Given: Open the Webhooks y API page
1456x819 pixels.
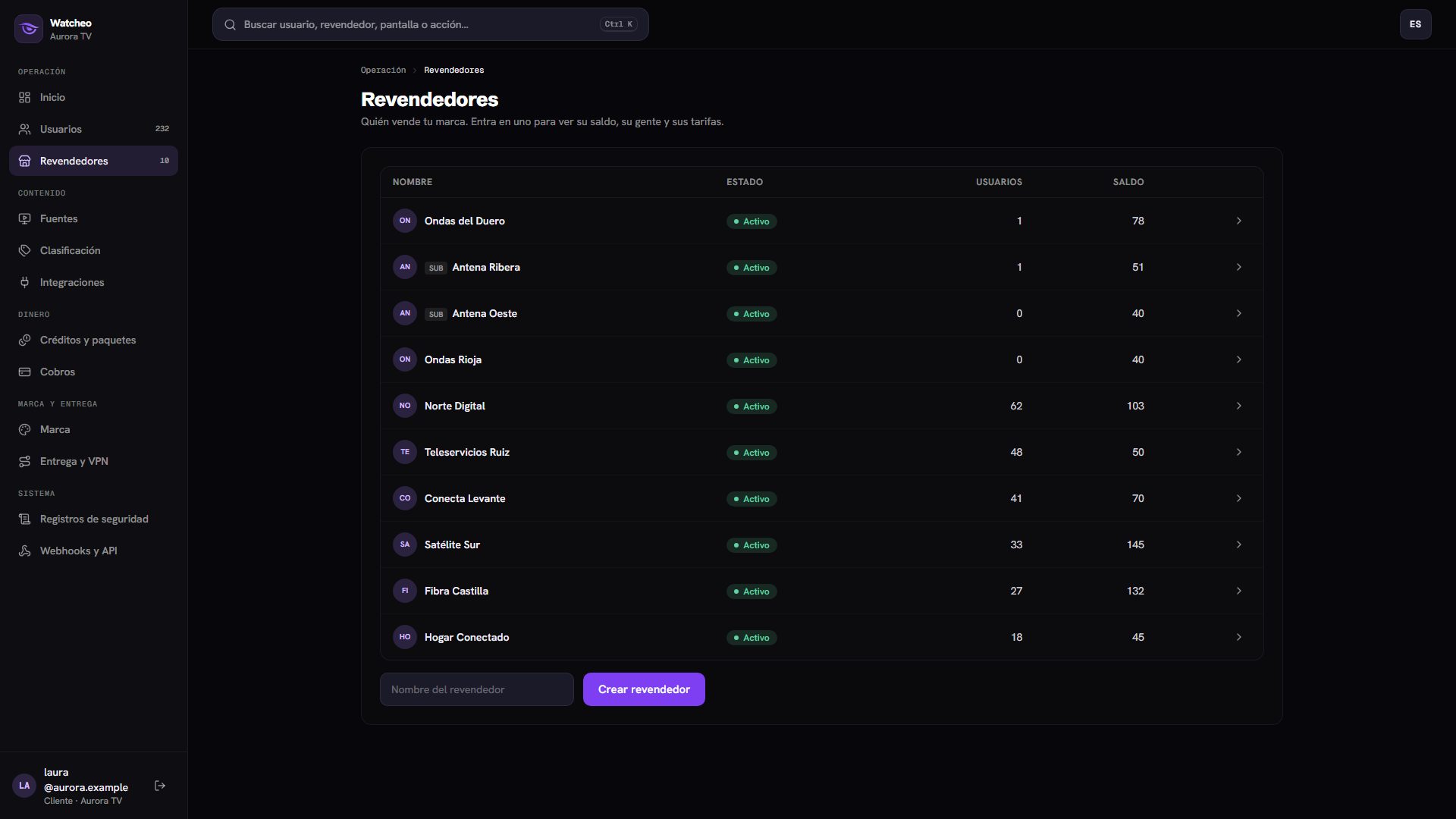Looking at the screenshot, I should click(x=93, y=551).
